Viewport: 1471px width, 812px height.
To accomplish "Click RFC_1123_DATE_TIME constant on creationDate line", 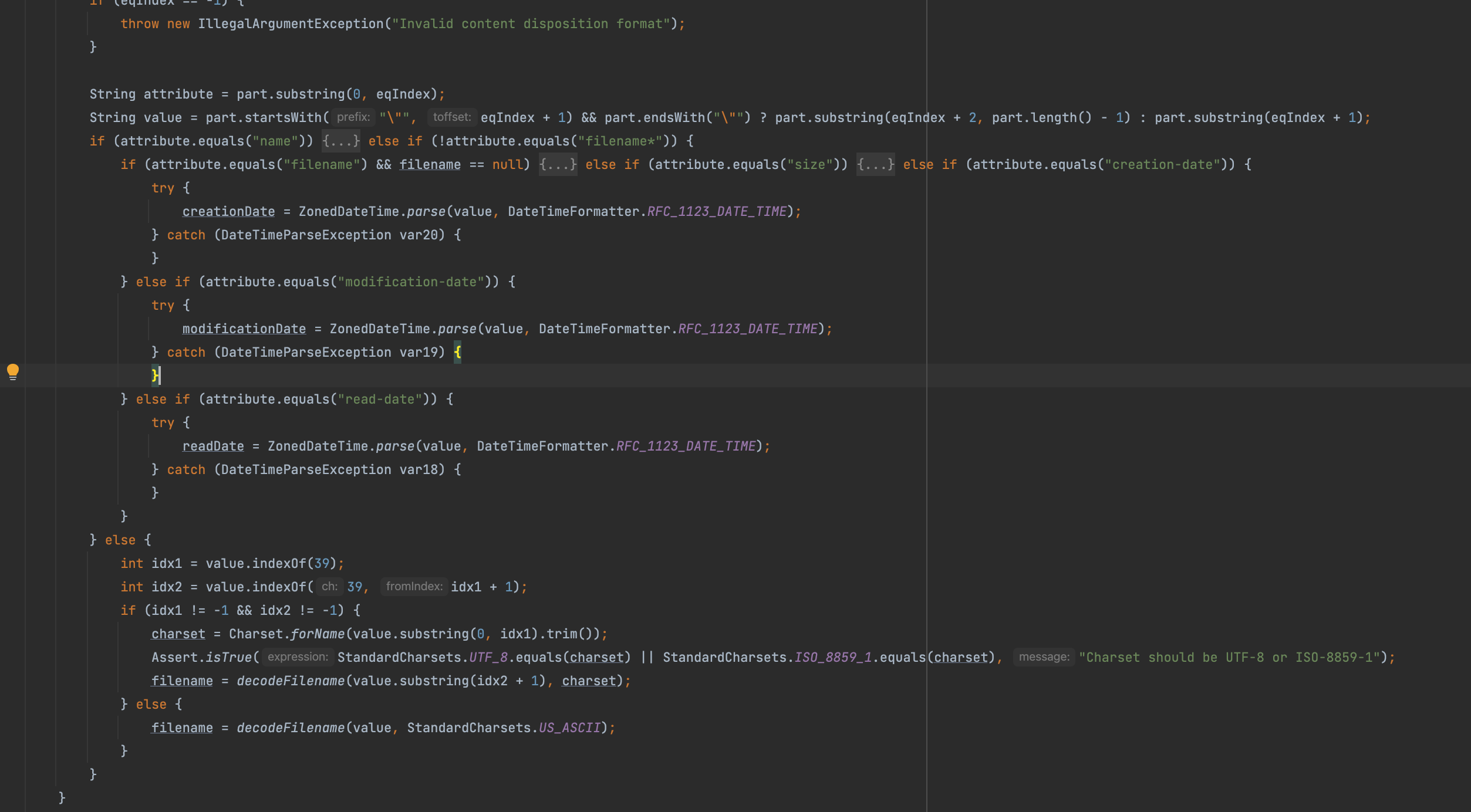I will (716, 212).
